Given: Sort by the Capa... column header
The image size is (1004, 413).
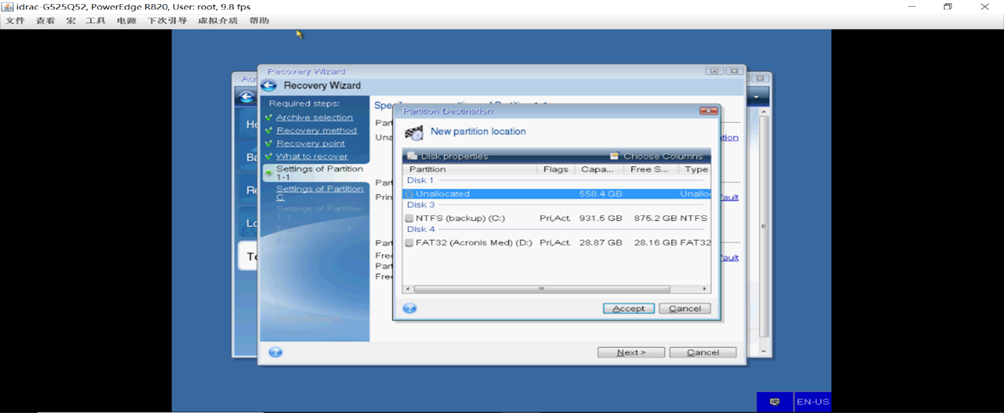Looking at the screenshot, I should (599, 170).
